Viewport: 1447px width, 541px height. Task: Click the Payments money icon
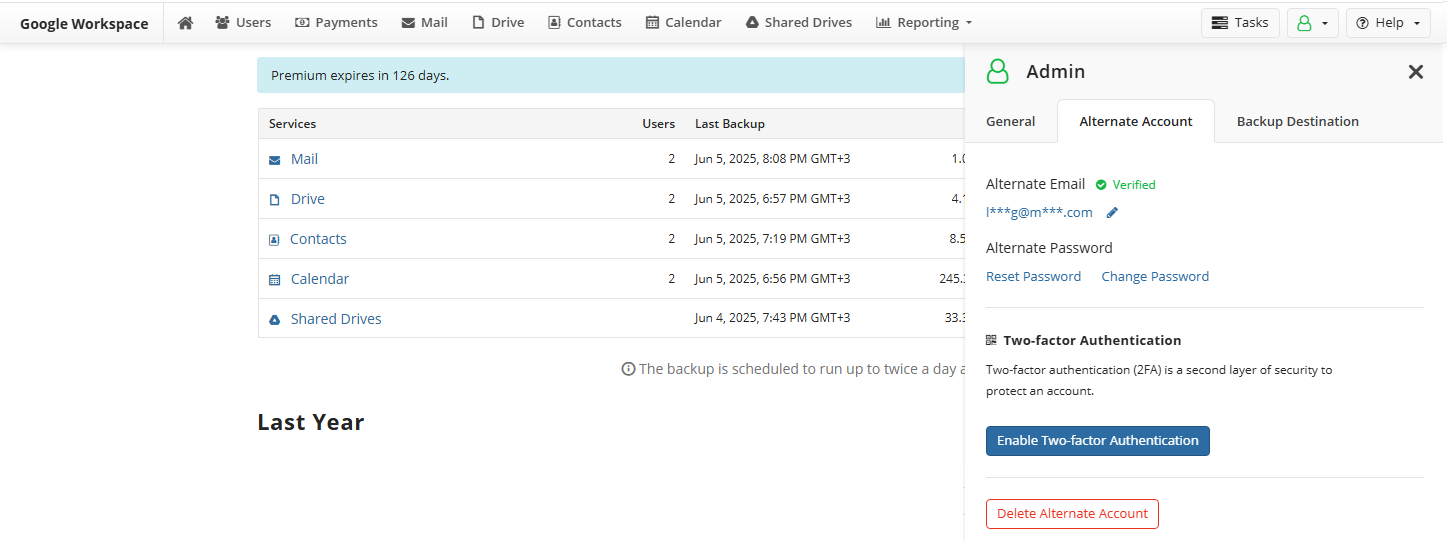302,22
